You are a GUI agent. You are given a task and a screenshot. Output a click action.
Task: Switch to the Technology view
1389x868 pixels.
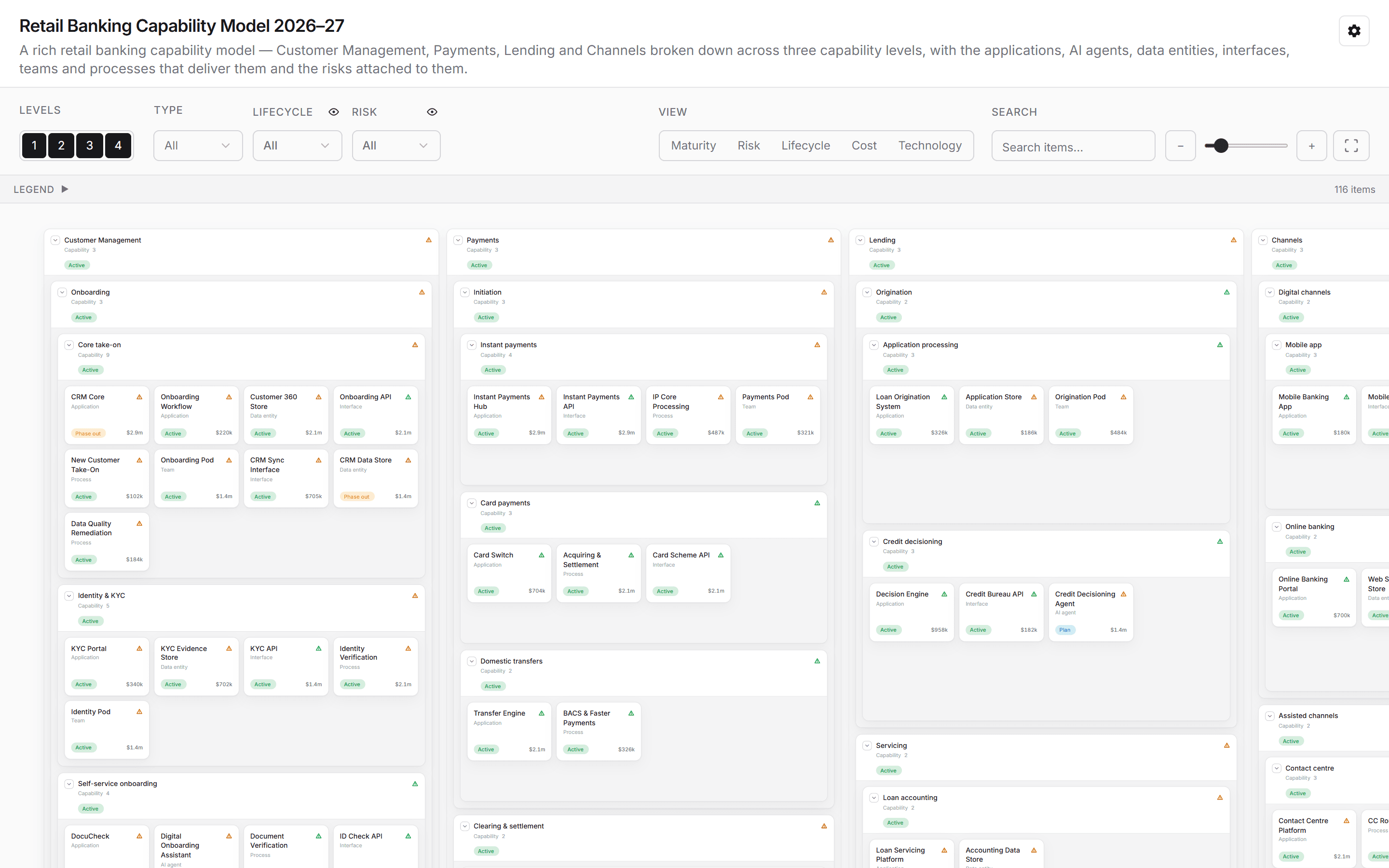tap(930, 146)
